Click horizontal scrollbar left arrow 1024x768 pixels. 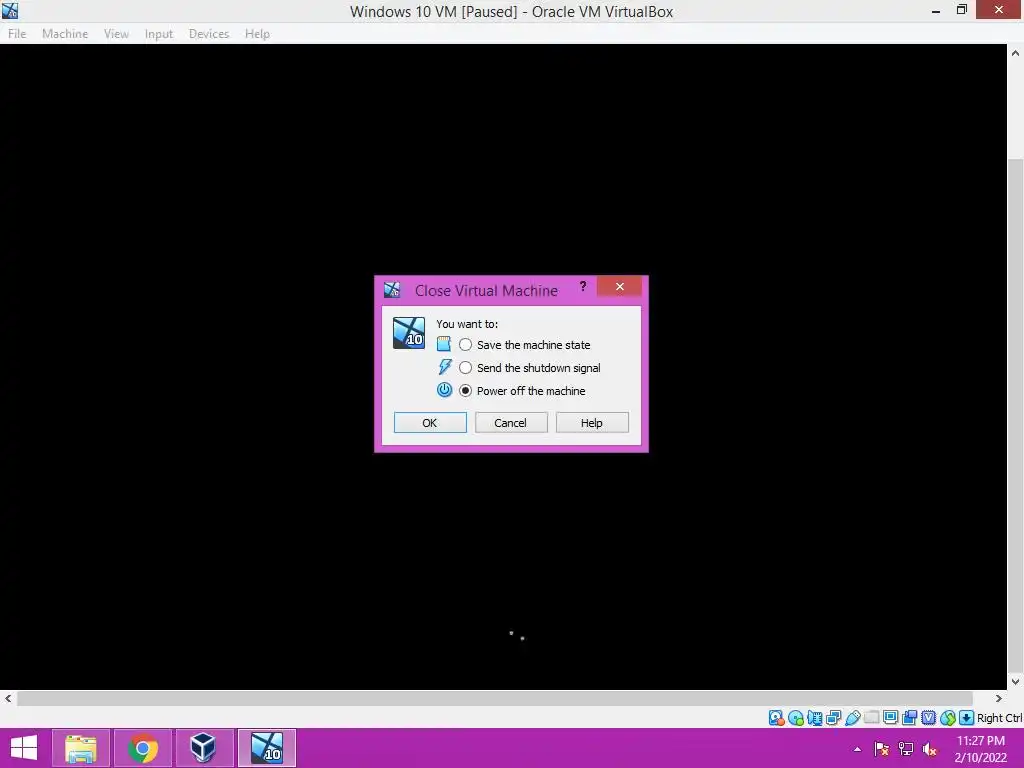[x=8, y=698]
